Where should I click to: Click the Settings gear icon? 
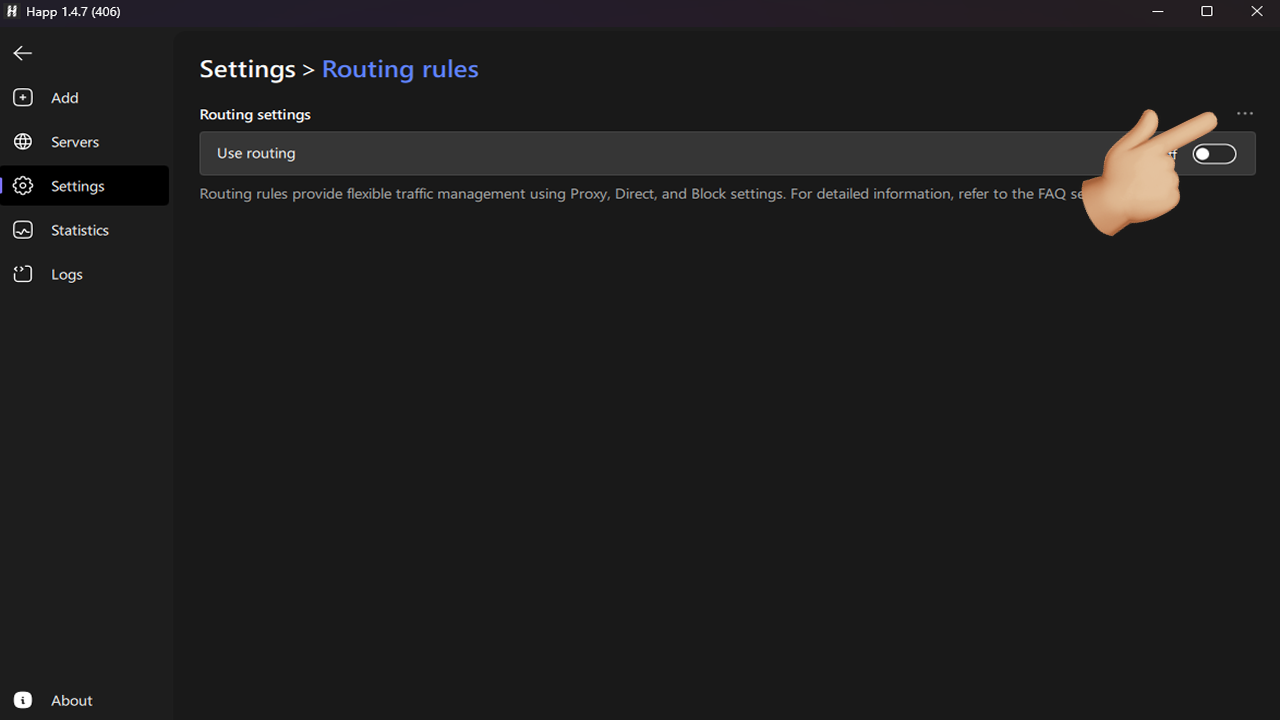click(x=23, y=186)
